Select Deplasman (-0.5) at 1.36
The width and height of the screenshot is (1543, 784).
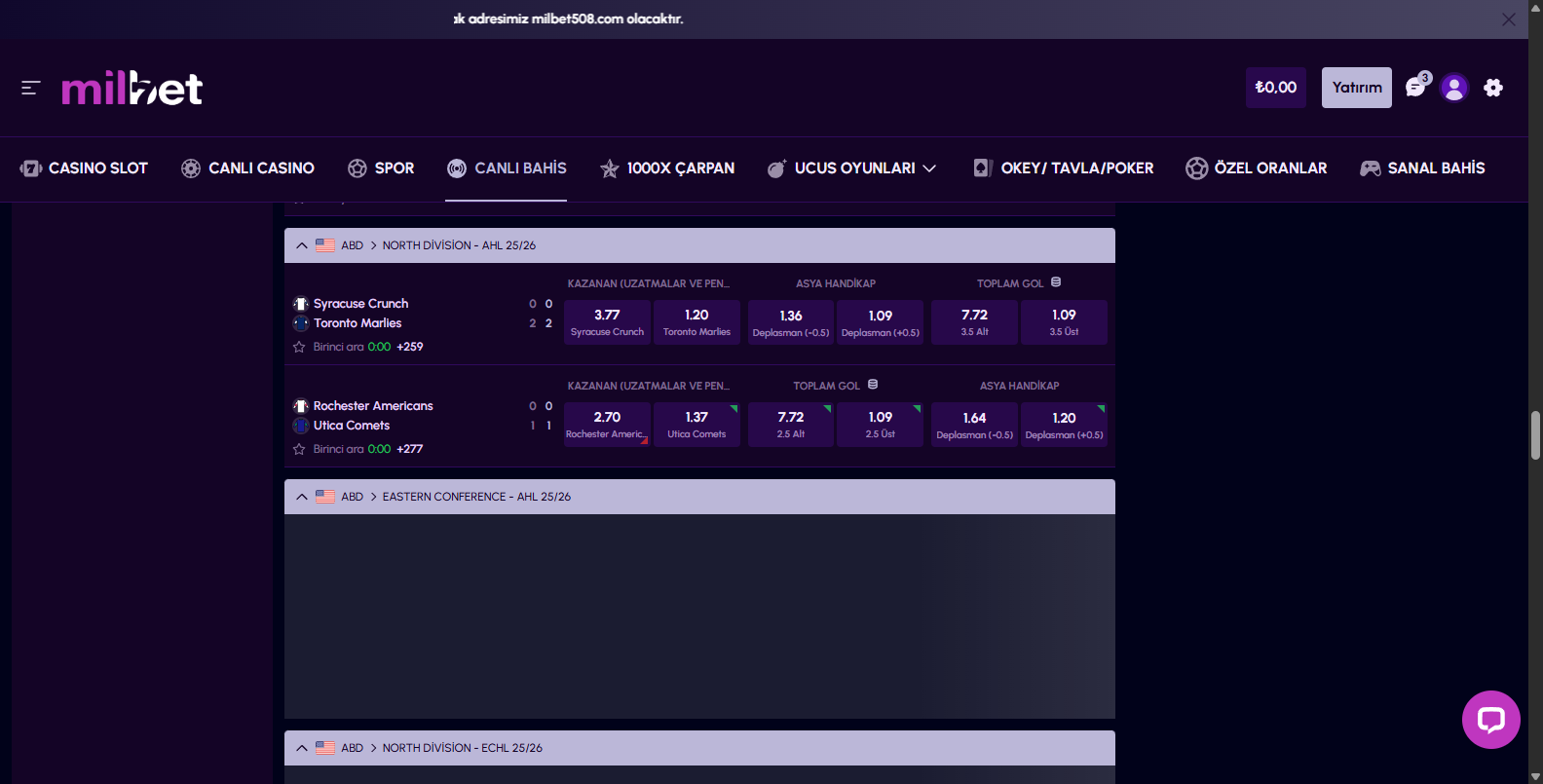click(x=791, y=322)
